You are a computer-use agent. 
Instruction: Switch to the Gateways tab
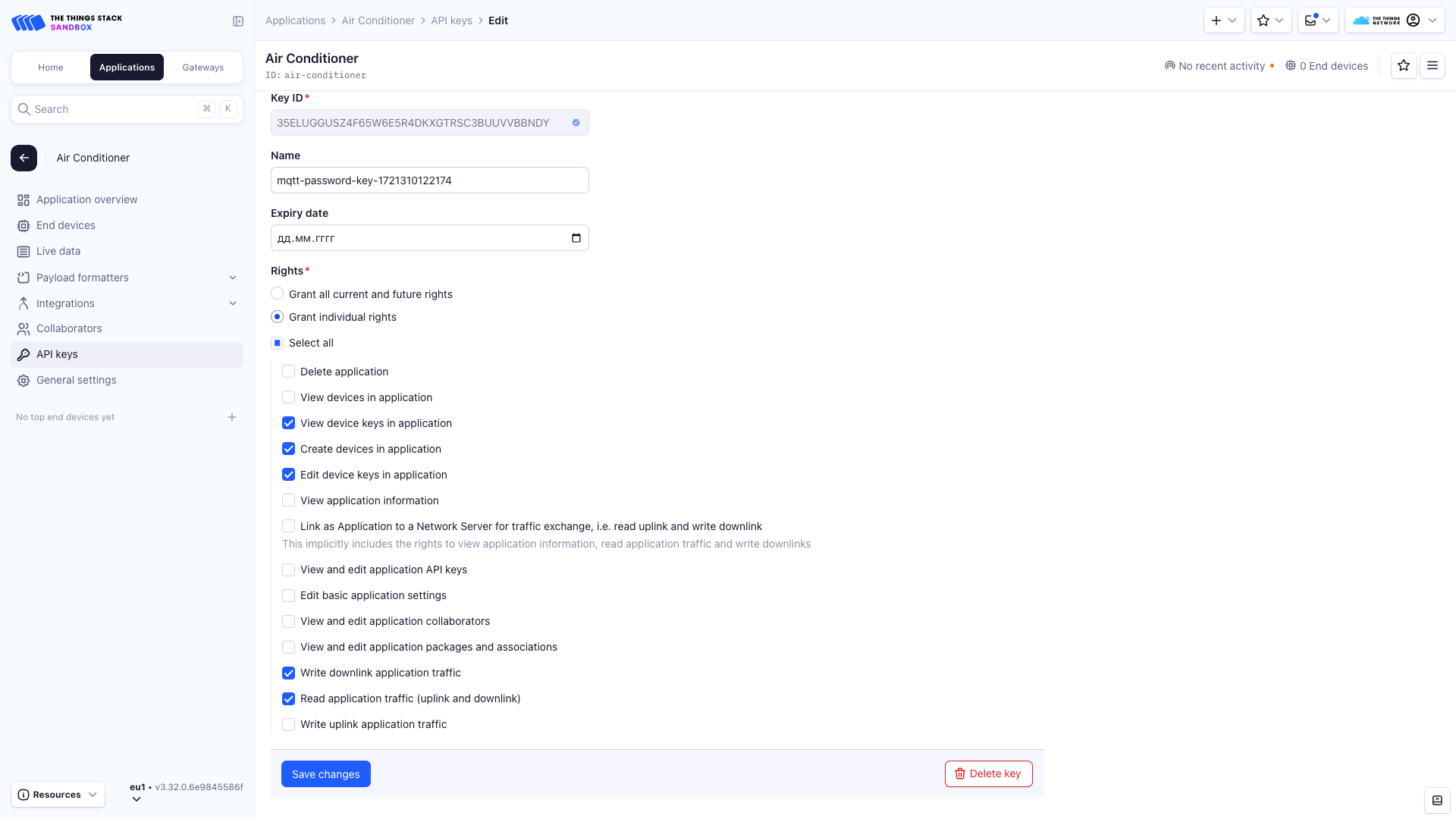click(202, 67)
